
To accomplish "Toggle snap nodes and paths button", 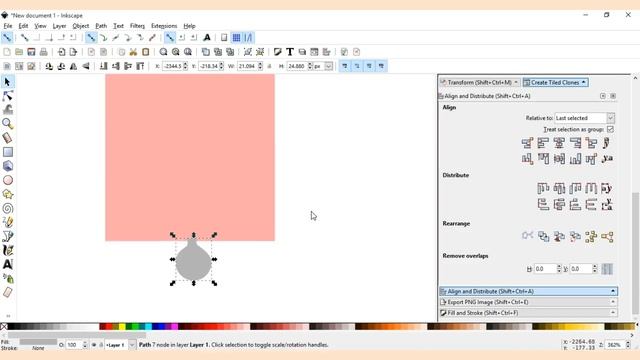I will pyautogui.click(x=91, y=38).
